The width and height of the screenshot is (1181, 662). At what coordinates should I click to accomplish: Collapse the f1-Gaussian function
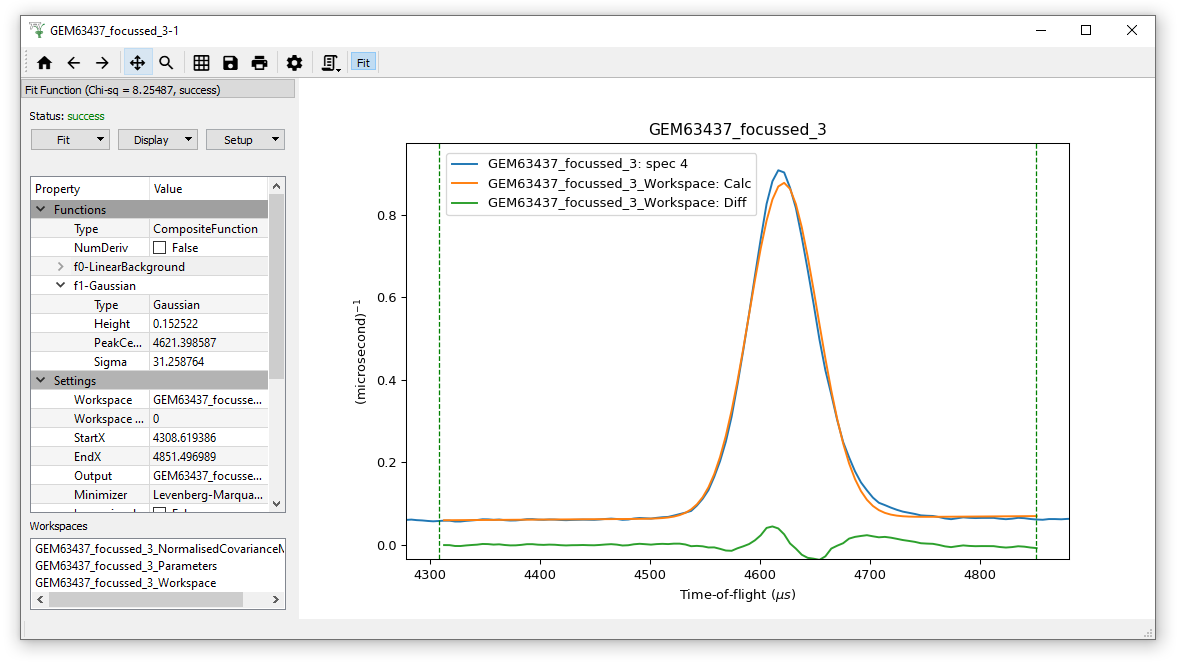(61, 286)
